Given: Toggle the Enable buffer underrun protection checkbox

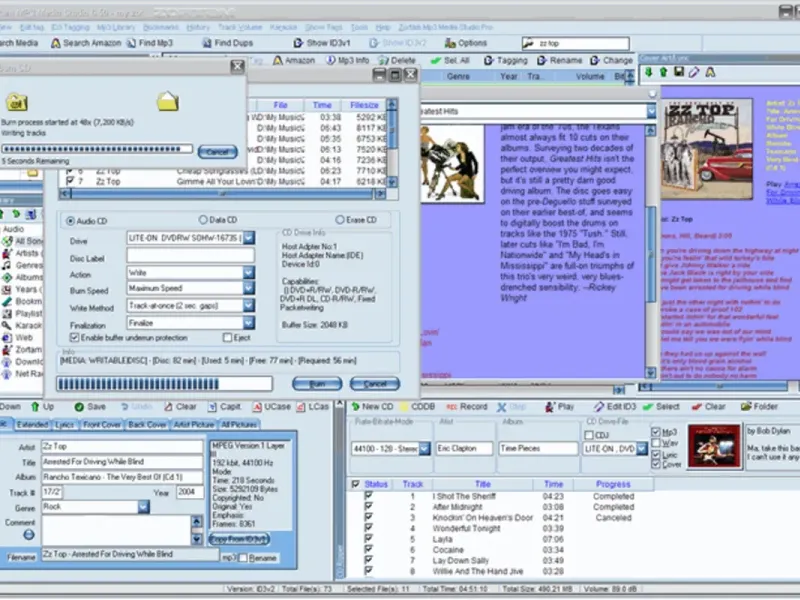Looking at the screenshot, I should pyautogui.click(x=74, y=338).
